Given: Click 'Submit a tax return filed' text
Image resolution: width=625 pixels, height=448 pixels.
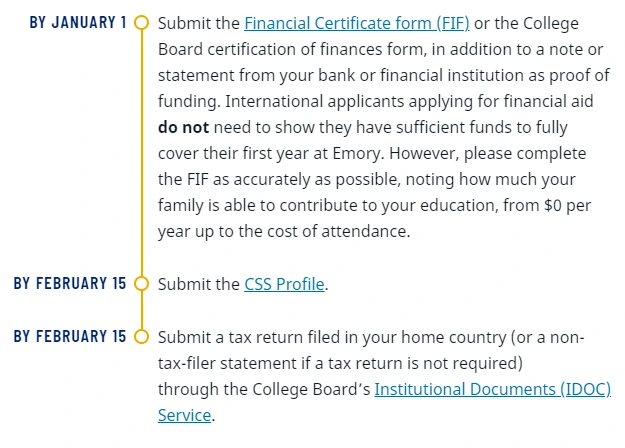Looking at the screenshot, I should tap(250, 336).
